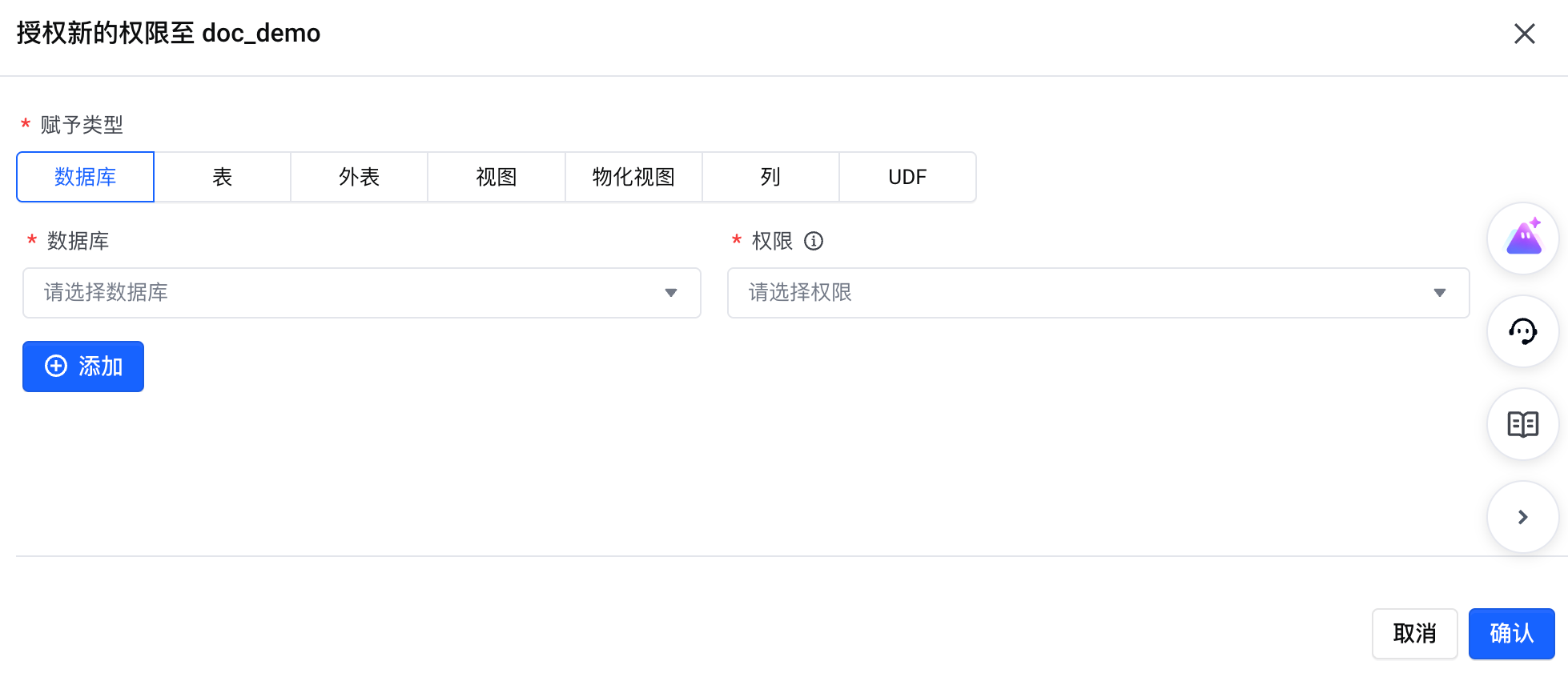
Task: Select the 外表 grant type
Action: [360, 177]
